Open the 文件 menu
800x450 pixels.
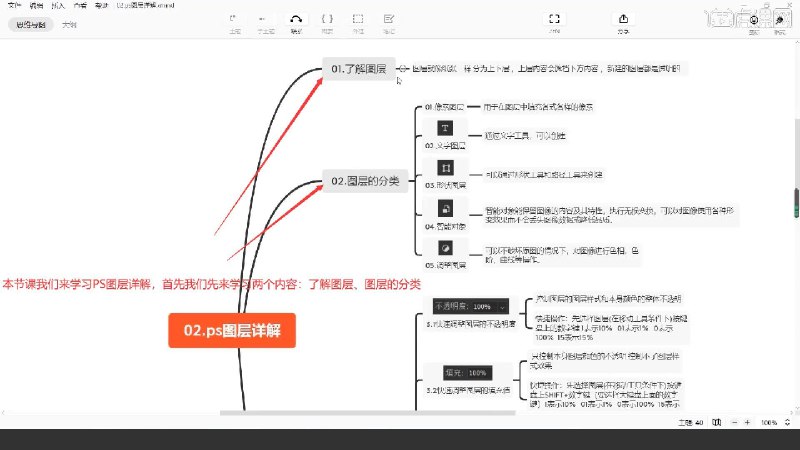(15, 5)
